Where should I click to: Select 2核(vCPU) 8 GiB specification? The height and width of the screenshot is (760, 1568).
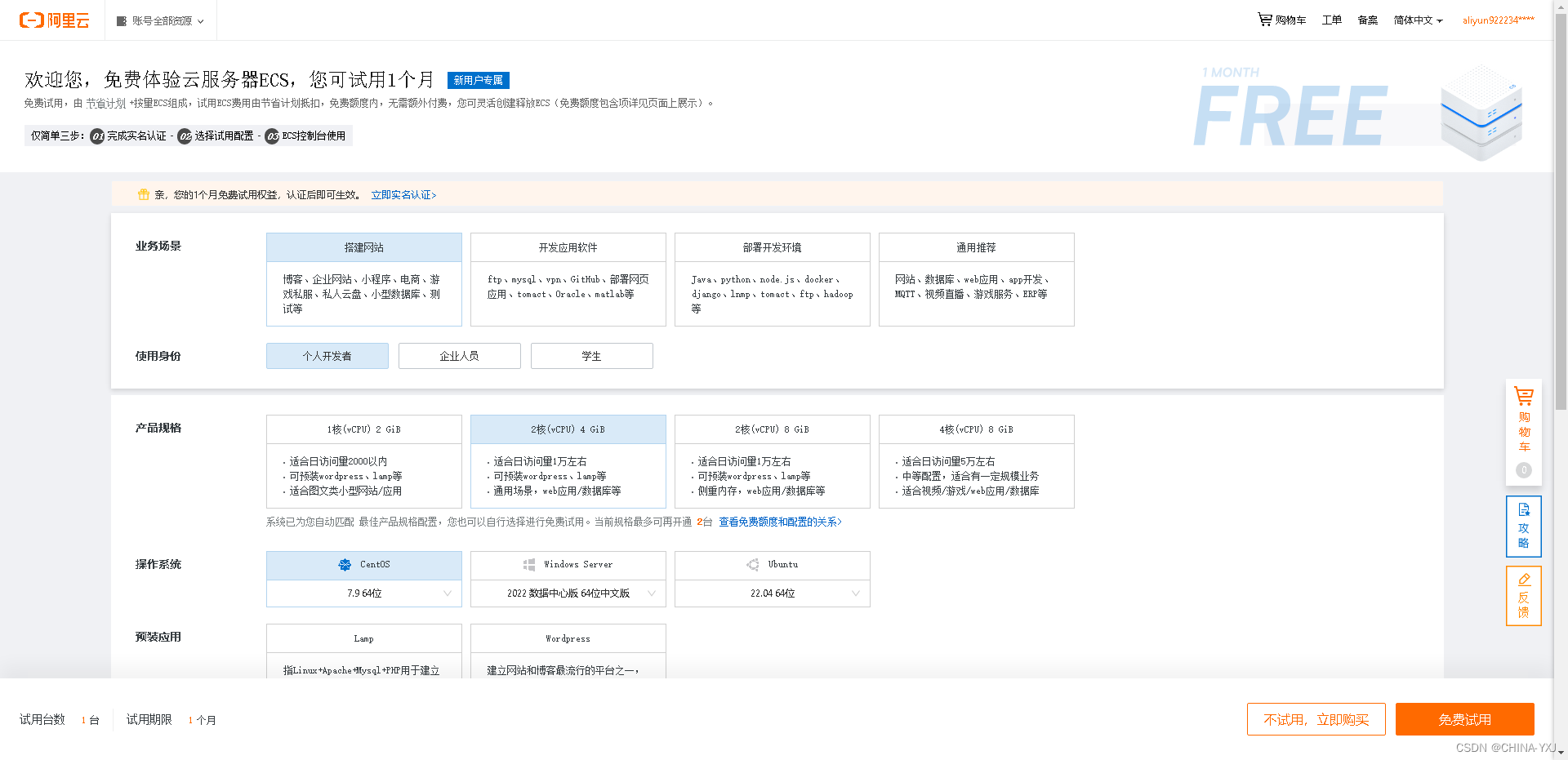773,461
